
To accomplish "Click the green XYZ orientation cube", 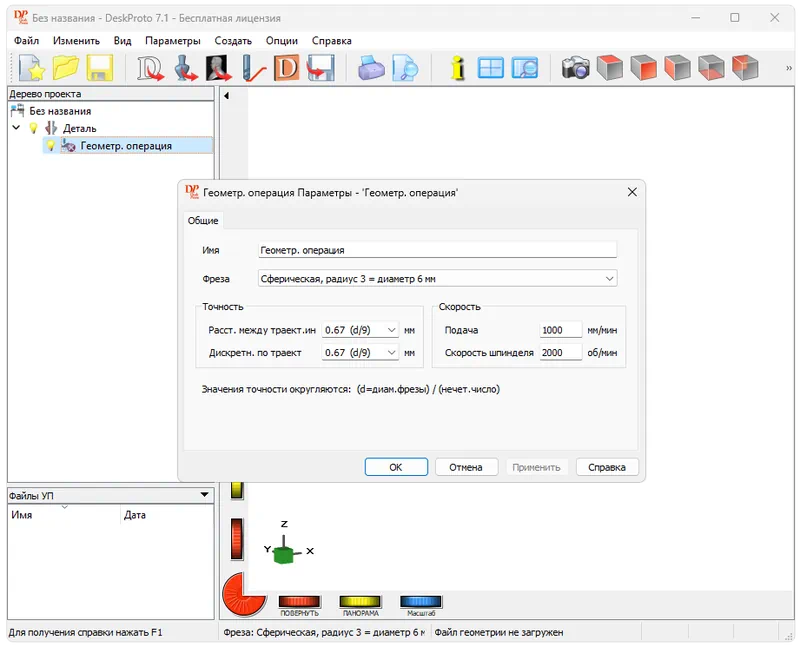I will [x=283, y=554].
